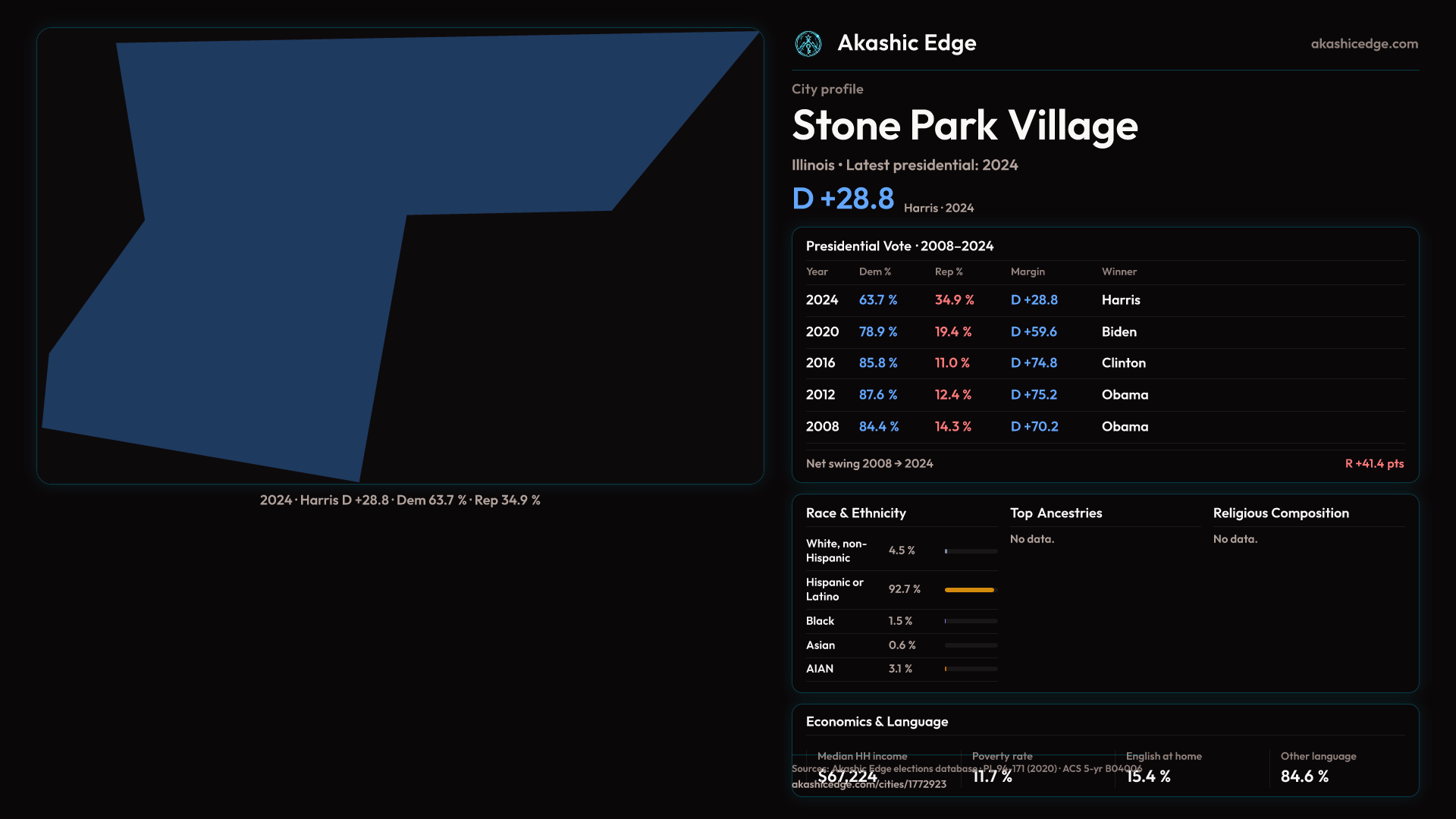The width and height of the screenshot is (1456, 819).
Task: Click the Religious Composition heading
Action: (1280, 513)
